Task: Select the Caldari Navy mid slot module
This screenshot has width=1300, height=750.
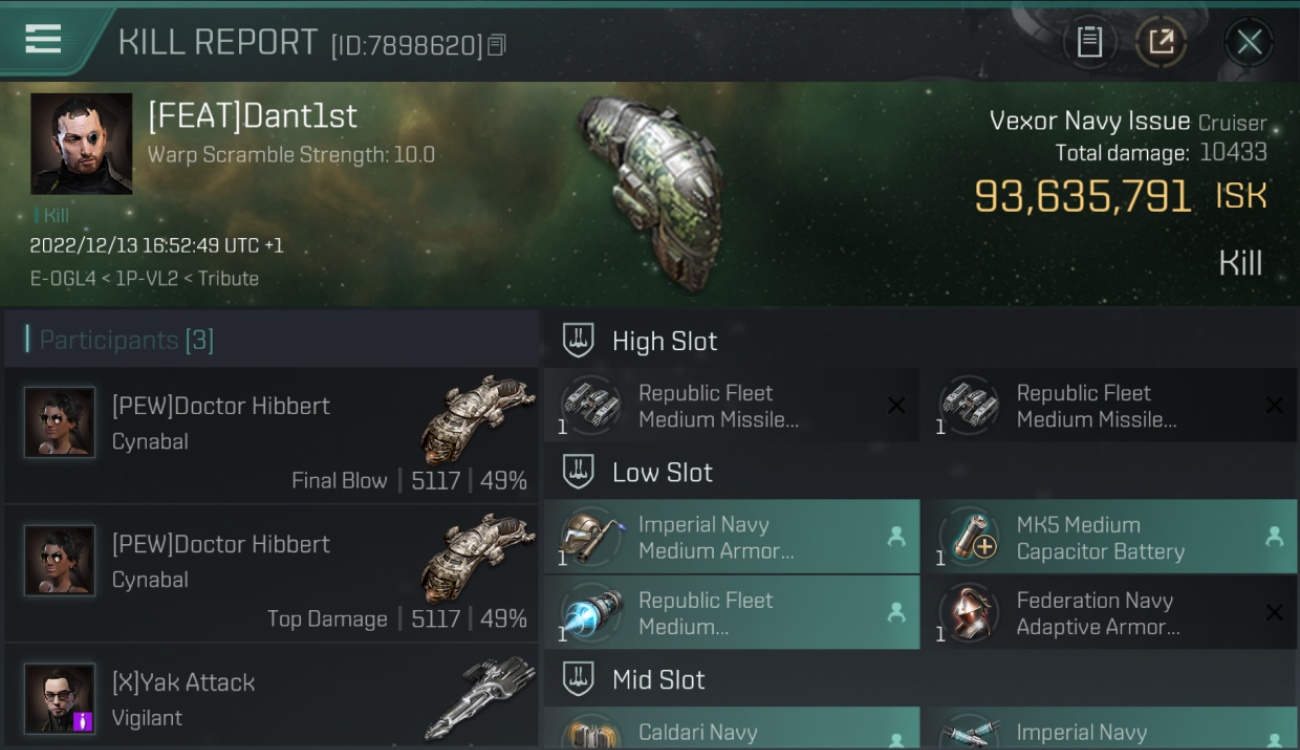Action: pyautogui.click(x=731, y=730)
